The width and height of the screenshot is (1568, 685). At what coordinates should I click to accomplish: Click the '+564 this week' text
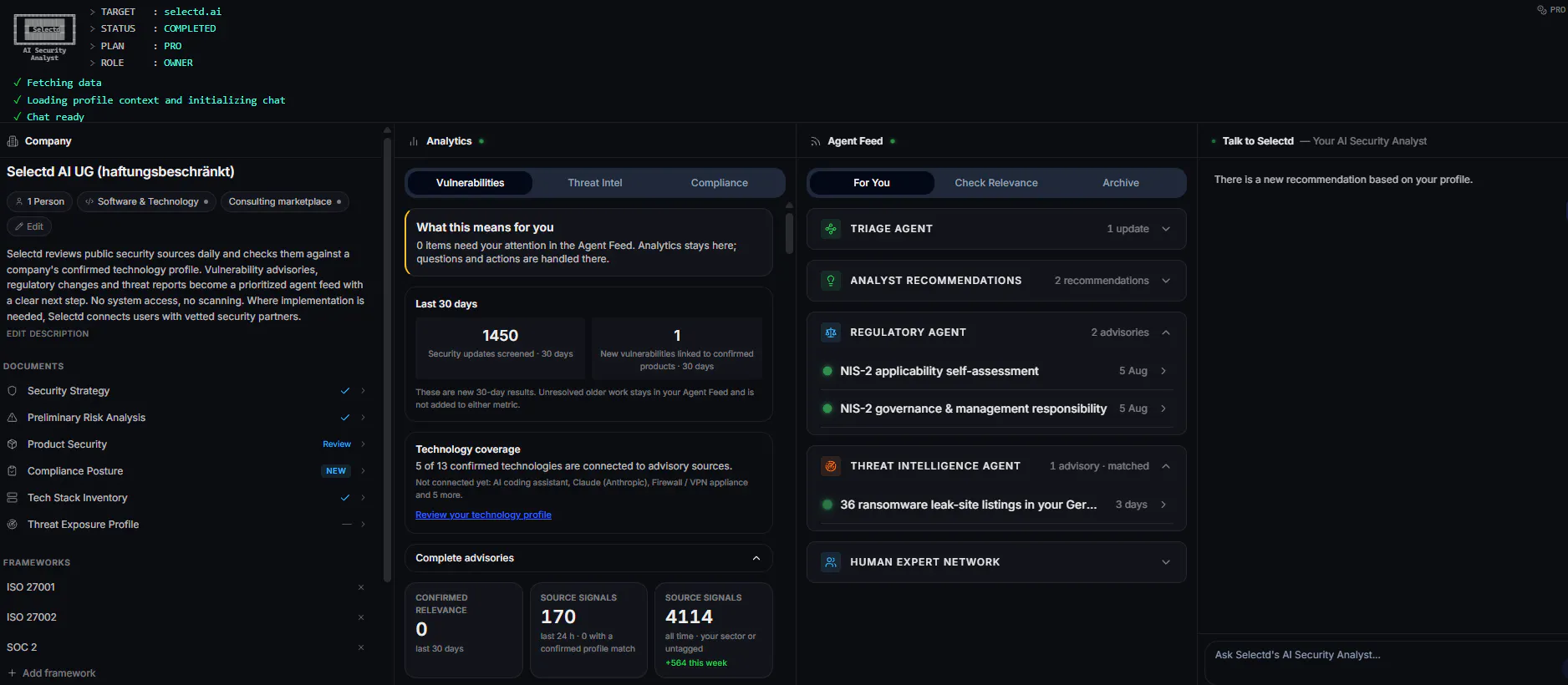pyautogui.click(x=696, y=663)
